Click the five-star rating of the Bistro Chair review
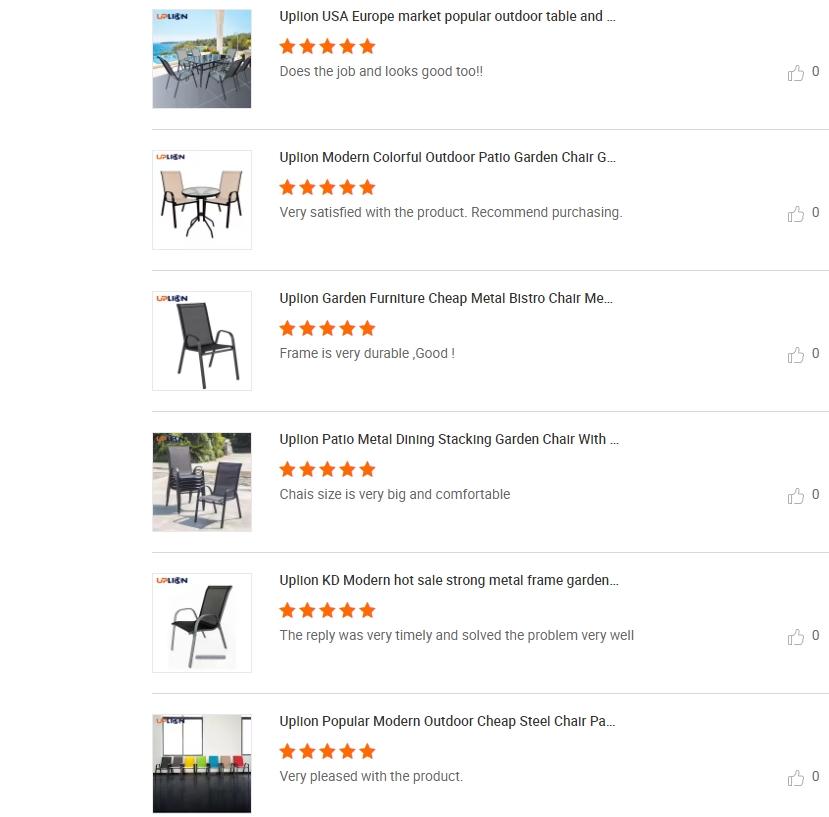This screenshot has height=817, width=829. (x=327, y=328)
